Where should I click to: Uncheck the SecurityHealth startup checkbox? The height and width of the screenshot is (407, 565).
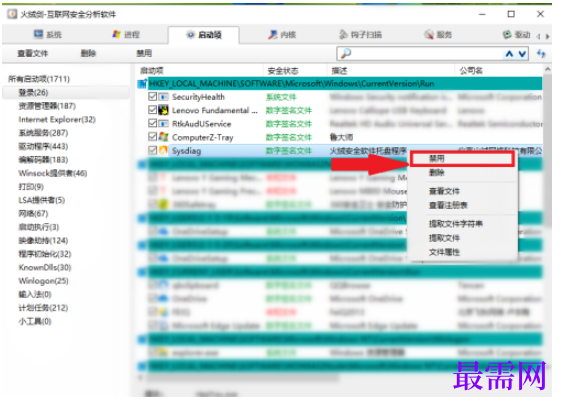pyautogui.click(x=152, y=96)
